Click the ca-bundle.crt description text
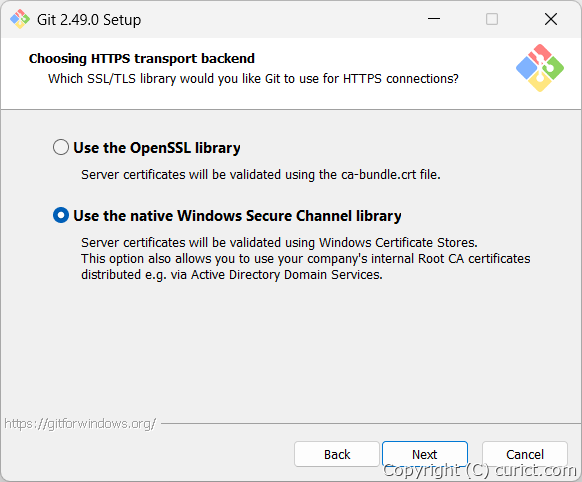Viewport: 582px width, 482px height. 261,174
